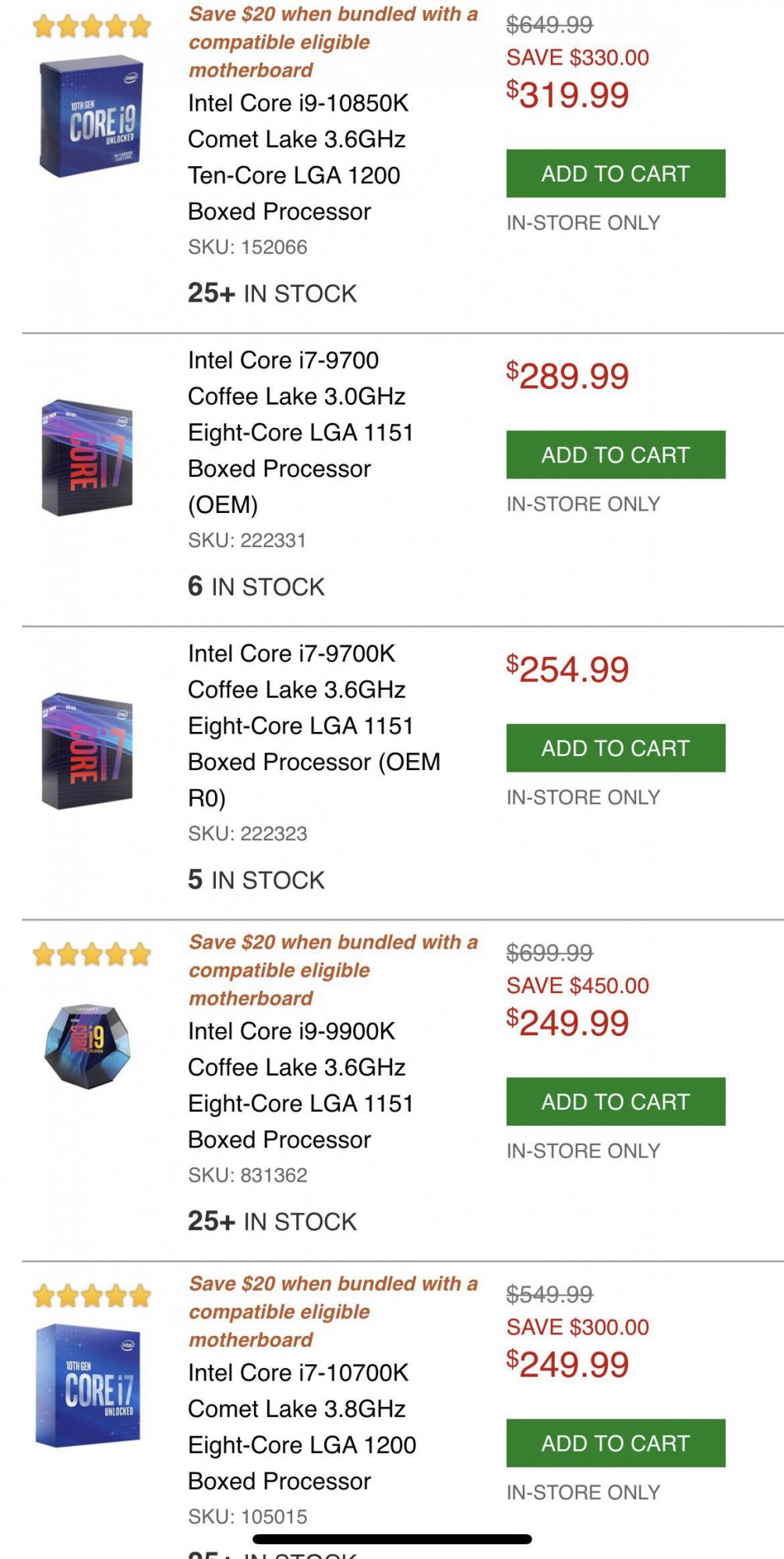Click the bundle savings offer above the i9-10850K
This screenshot has height=1559, width=784.
click(333, 42)
